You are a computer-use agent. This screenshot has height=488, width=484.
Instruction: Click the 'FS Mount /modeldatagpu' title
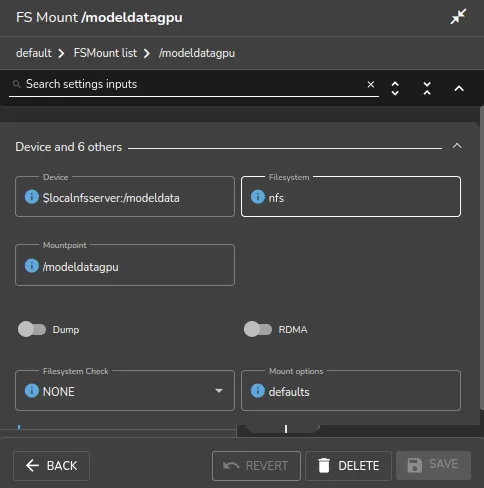(x=99, y=17)
